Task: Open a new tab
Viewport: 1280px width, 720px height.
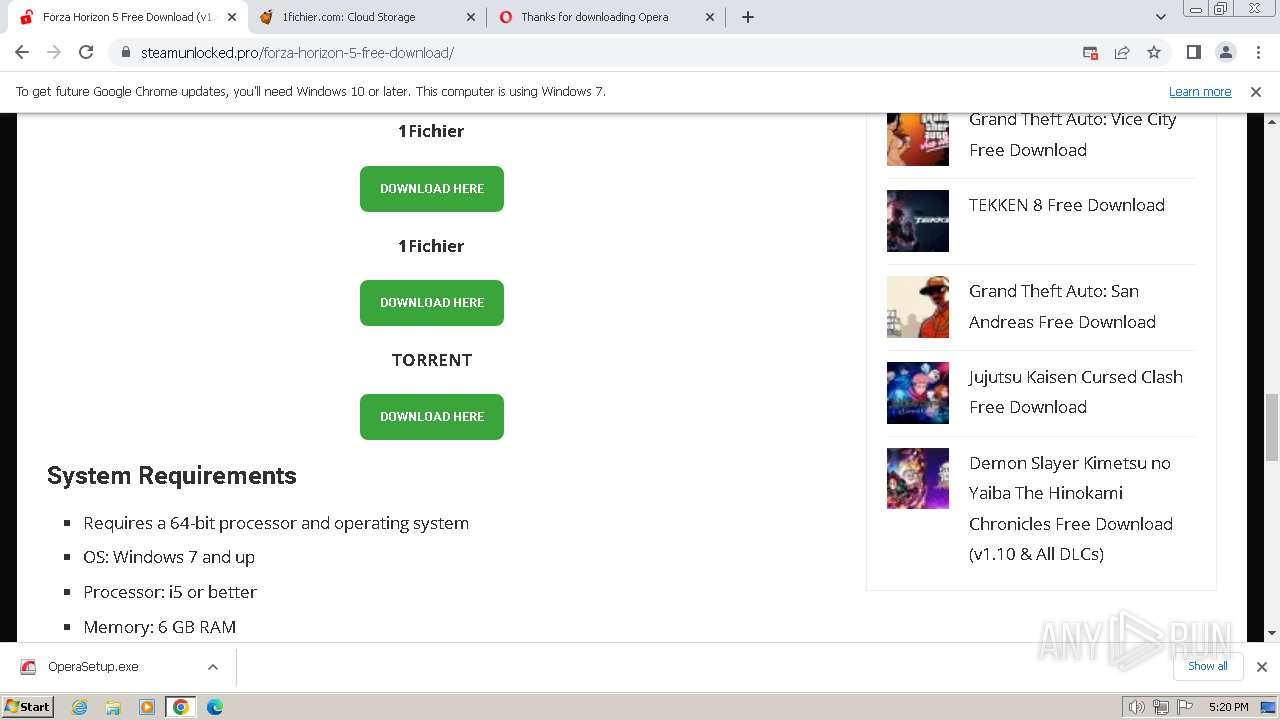Action: coord(748,17)
